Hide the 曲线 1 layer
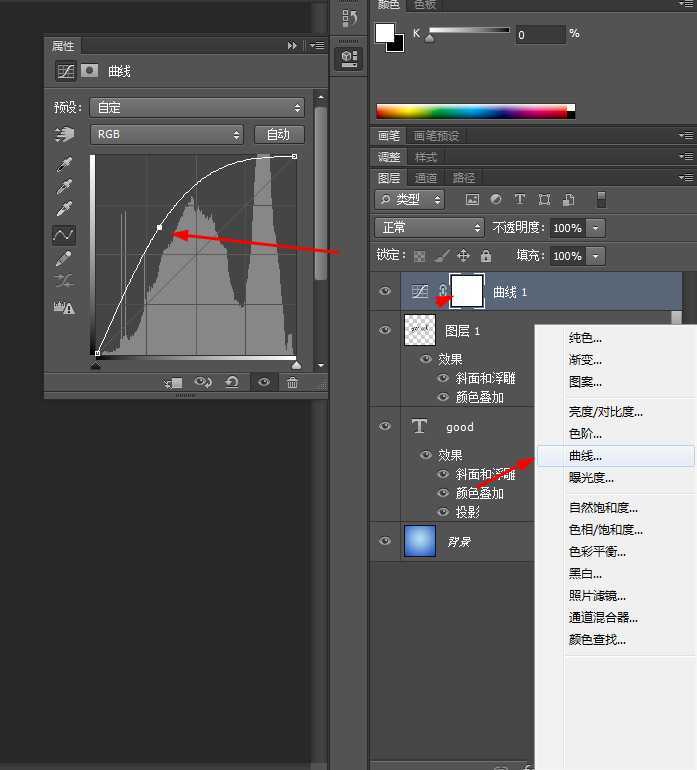The height and width of the screenshot is (770, 697). pyautogui.click(x=385, y=291)
